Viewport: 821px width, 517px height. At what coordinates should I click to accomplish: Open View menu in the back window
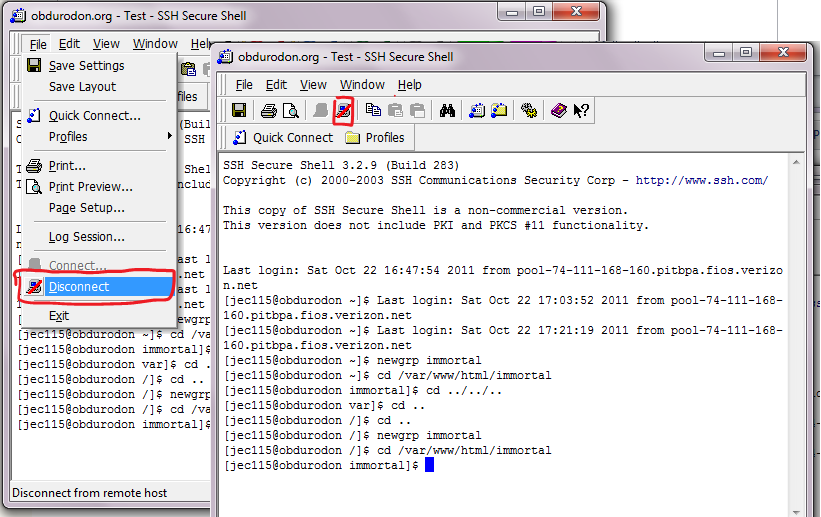coord(106,44)
